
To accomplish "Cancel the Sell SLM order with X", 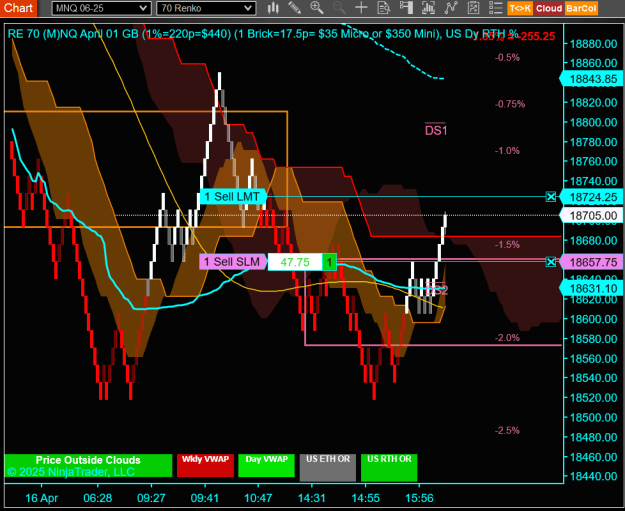I will [x=550, y=262].
